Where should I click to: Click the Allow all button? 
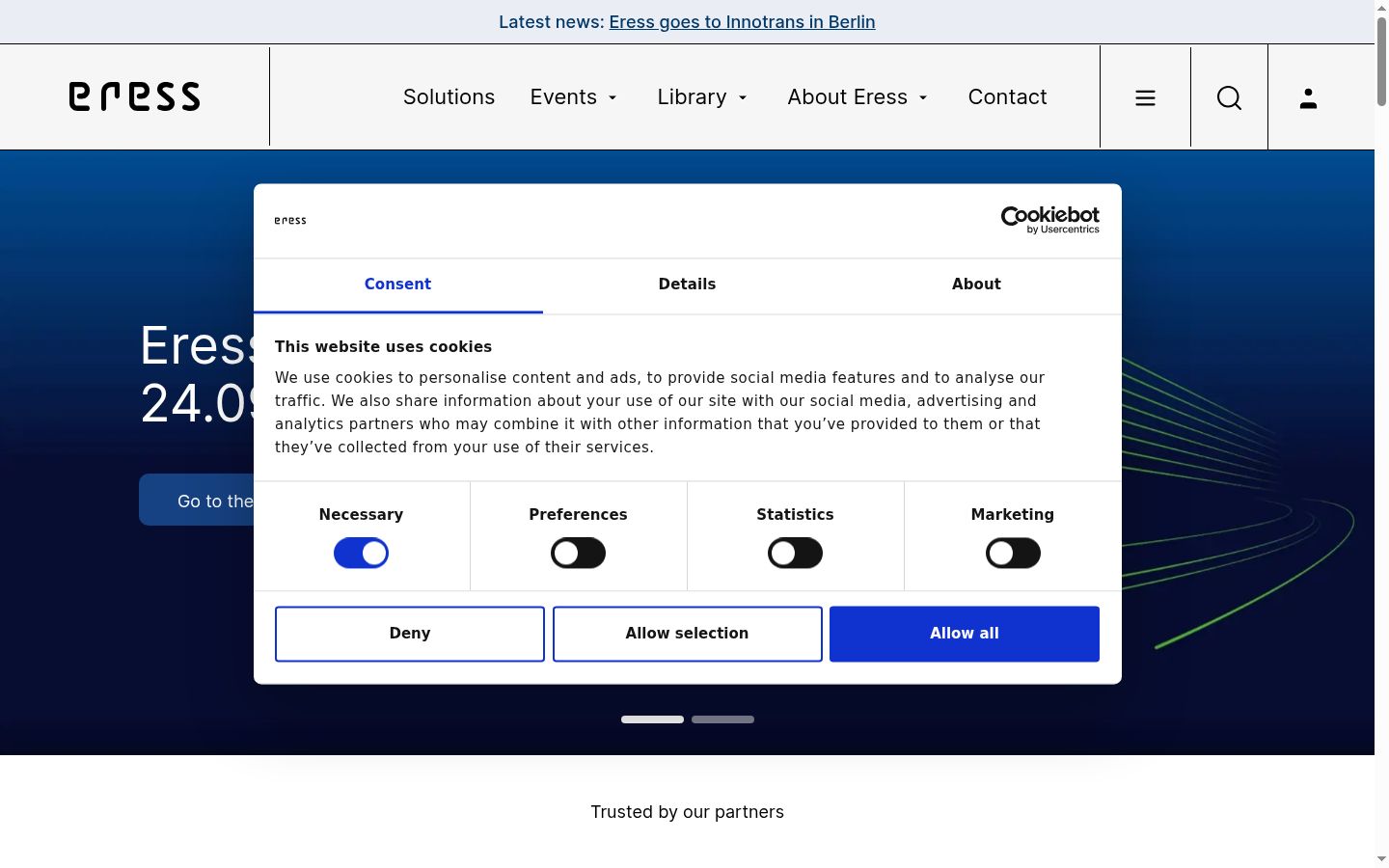click(x=965, y=634)
